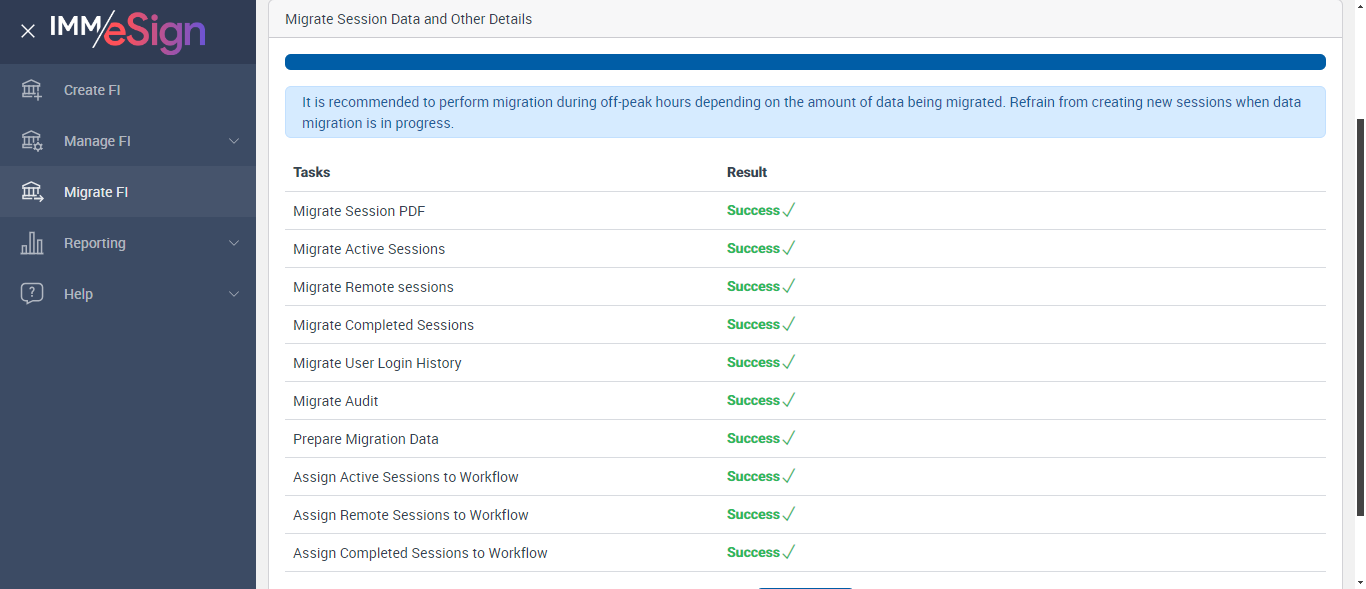Screen dimensions: 1366x589
Task: Click the page vertical scrollbar
Action: click(x=1359, y=316)
